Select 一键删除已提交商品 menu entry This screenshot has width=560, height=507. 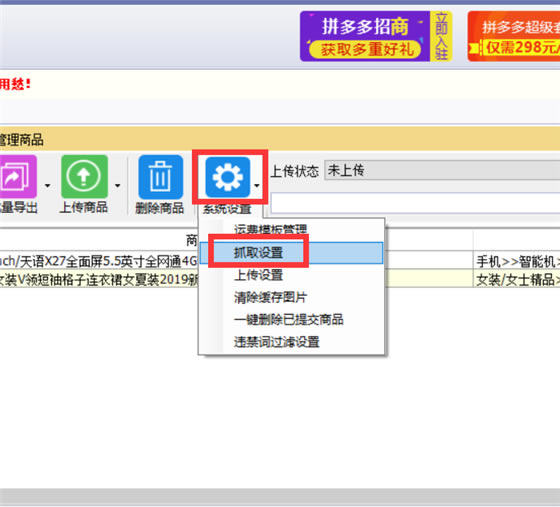[289, 319]
